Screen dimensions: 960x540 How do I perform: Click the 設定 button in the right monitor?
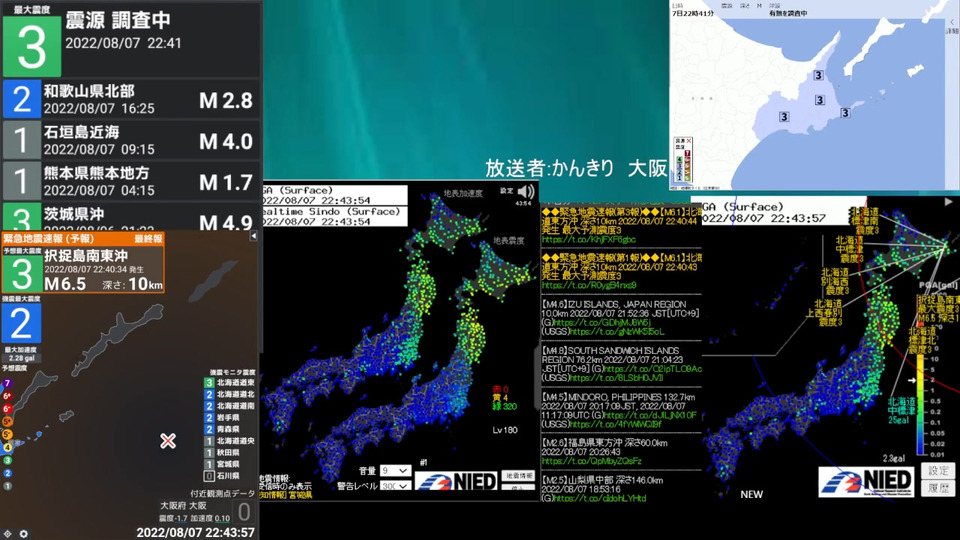click(938, 471)
